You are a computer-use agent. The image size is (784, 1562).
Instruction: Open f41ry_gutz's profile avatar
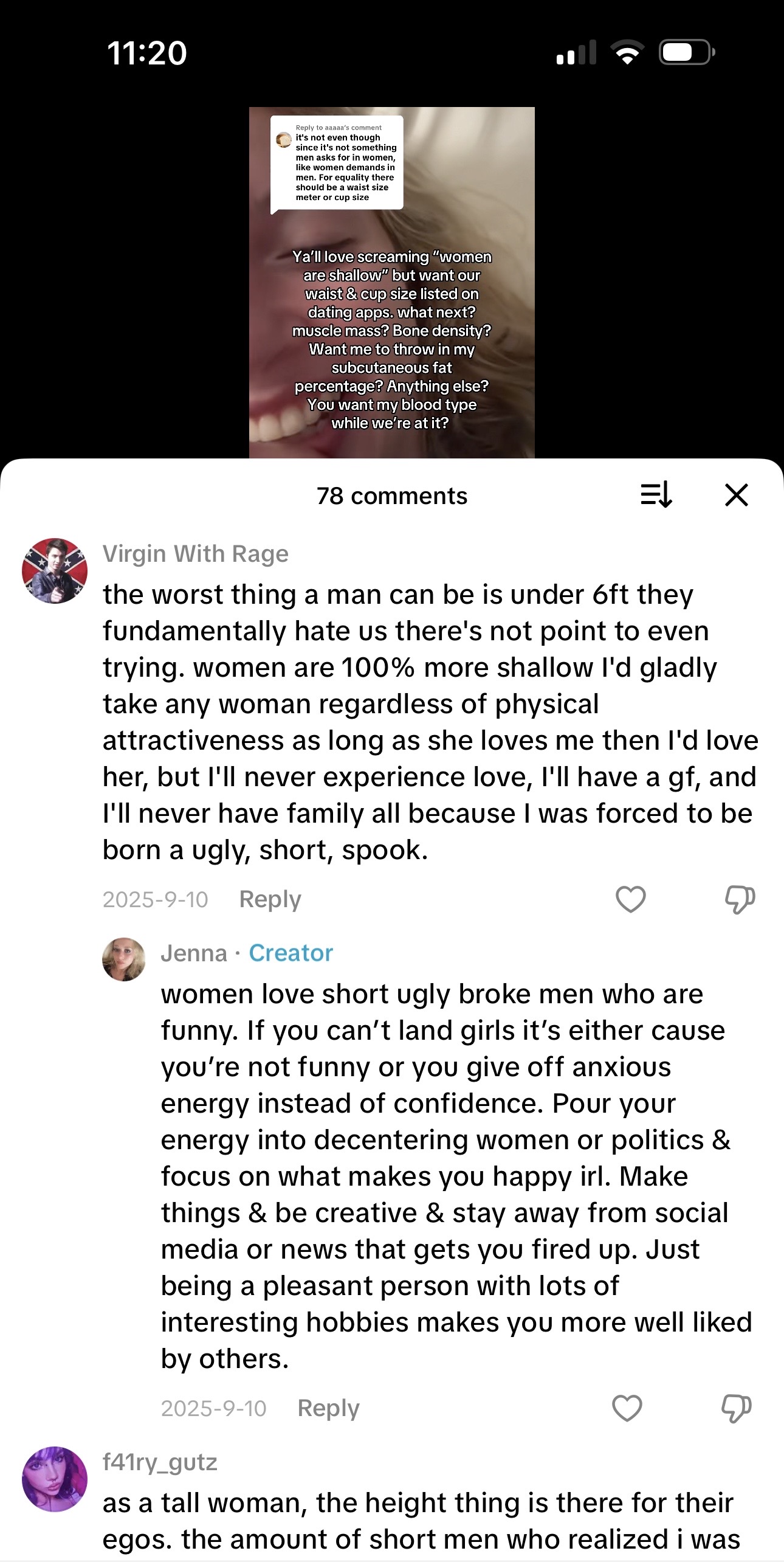(x=55, y=1479)
